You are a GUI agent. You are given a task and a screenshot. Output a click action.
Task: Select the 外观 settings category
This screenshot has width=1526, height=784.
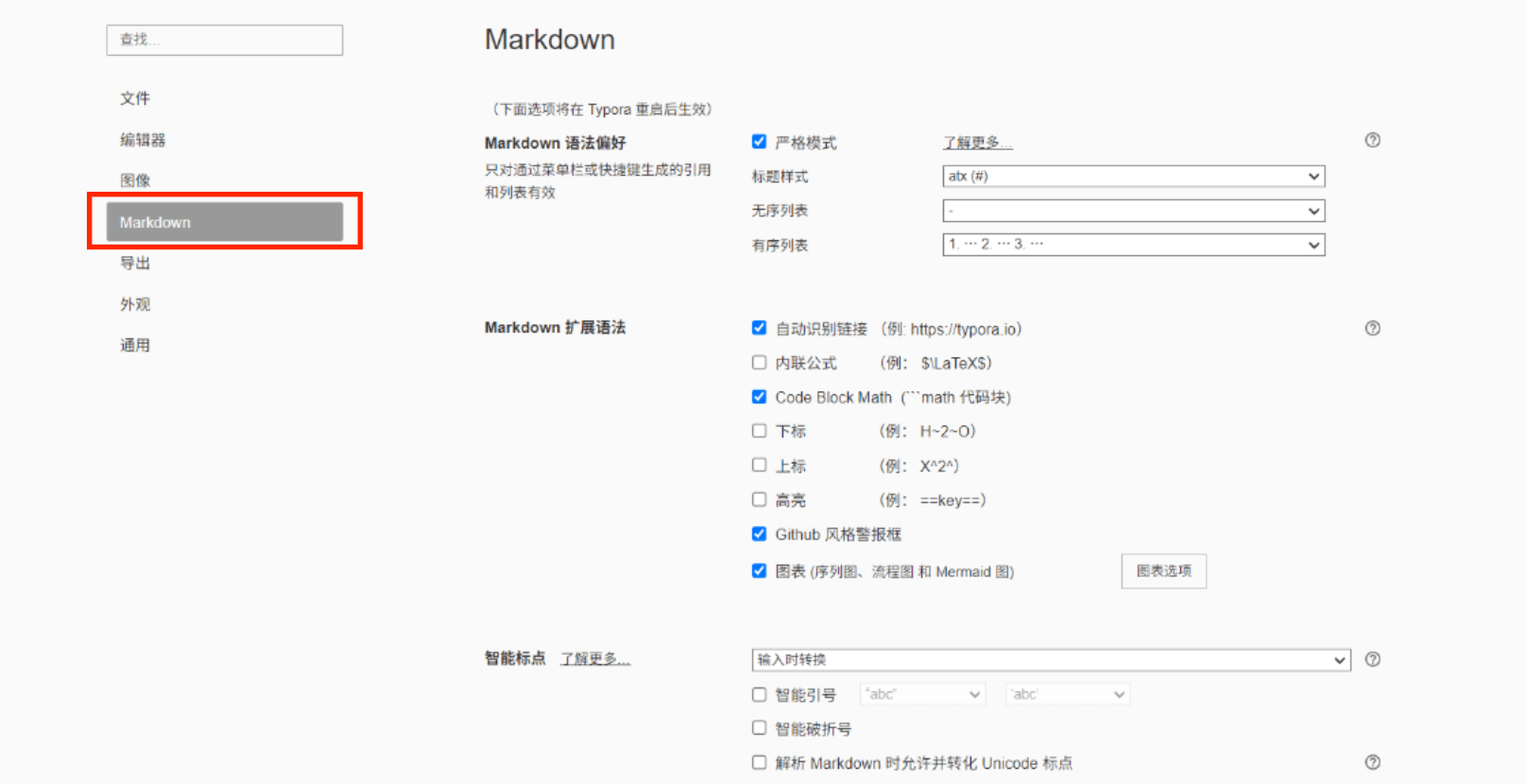135,304
